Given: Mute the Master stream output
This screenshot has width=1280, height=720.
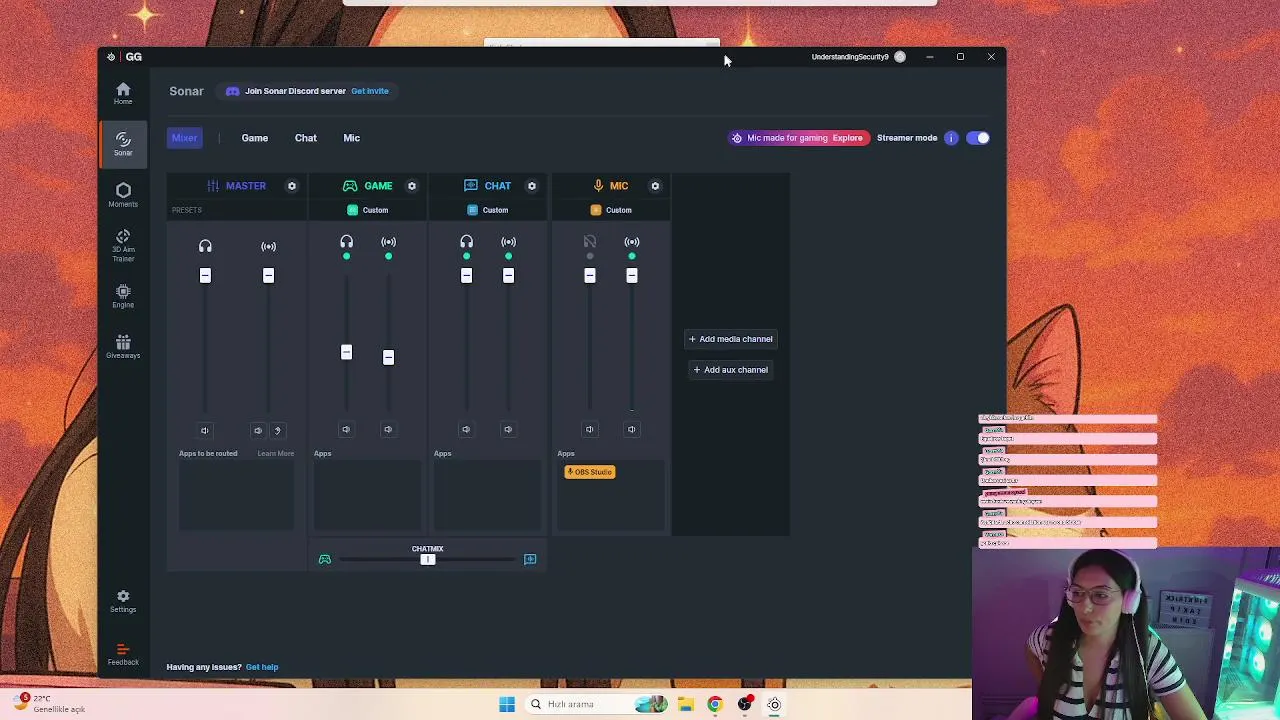Looking at the screenshot, I should (x=258, y=430).
